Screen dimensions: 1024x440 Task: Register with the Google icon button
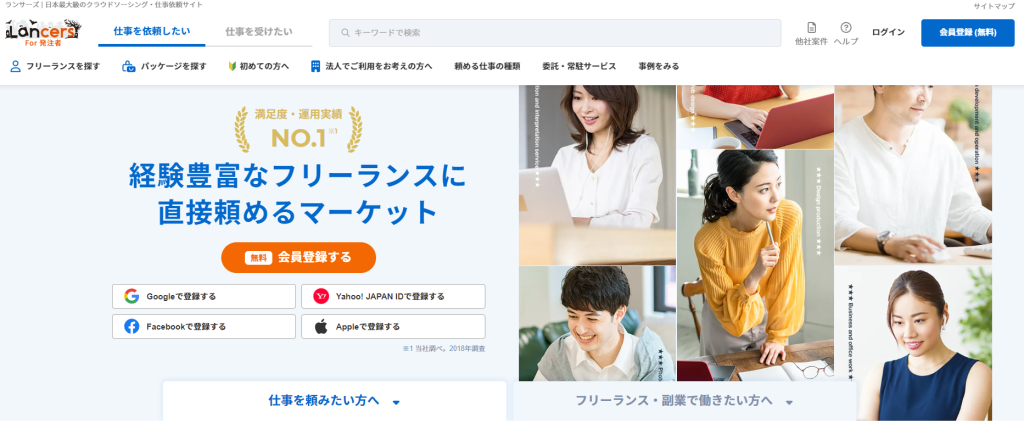(x=204, y=296)
